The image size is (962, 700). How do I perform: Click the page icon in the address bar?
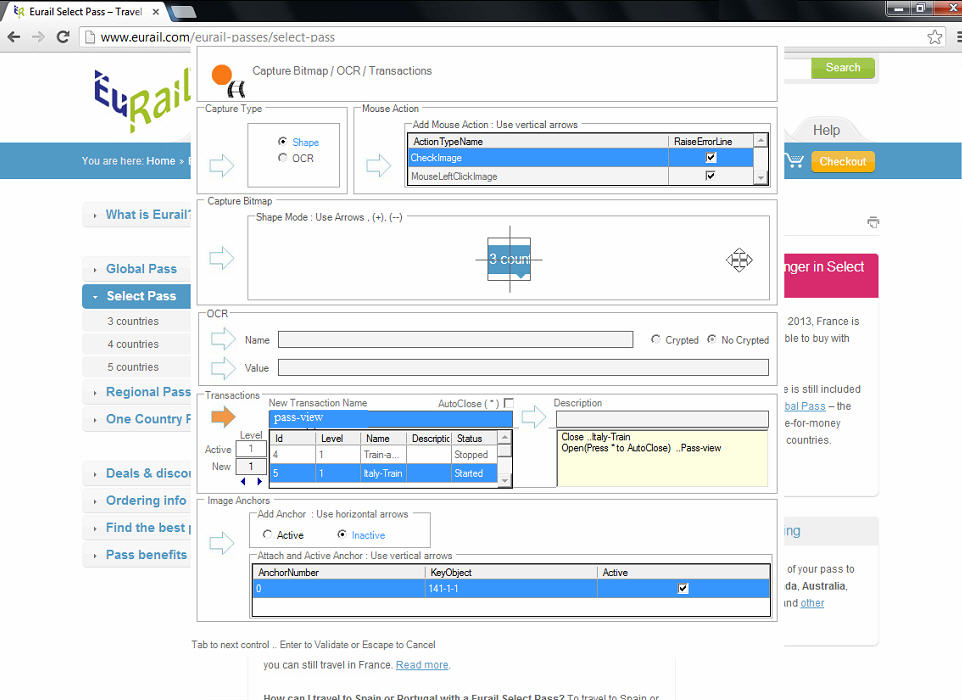coord(90,37)
